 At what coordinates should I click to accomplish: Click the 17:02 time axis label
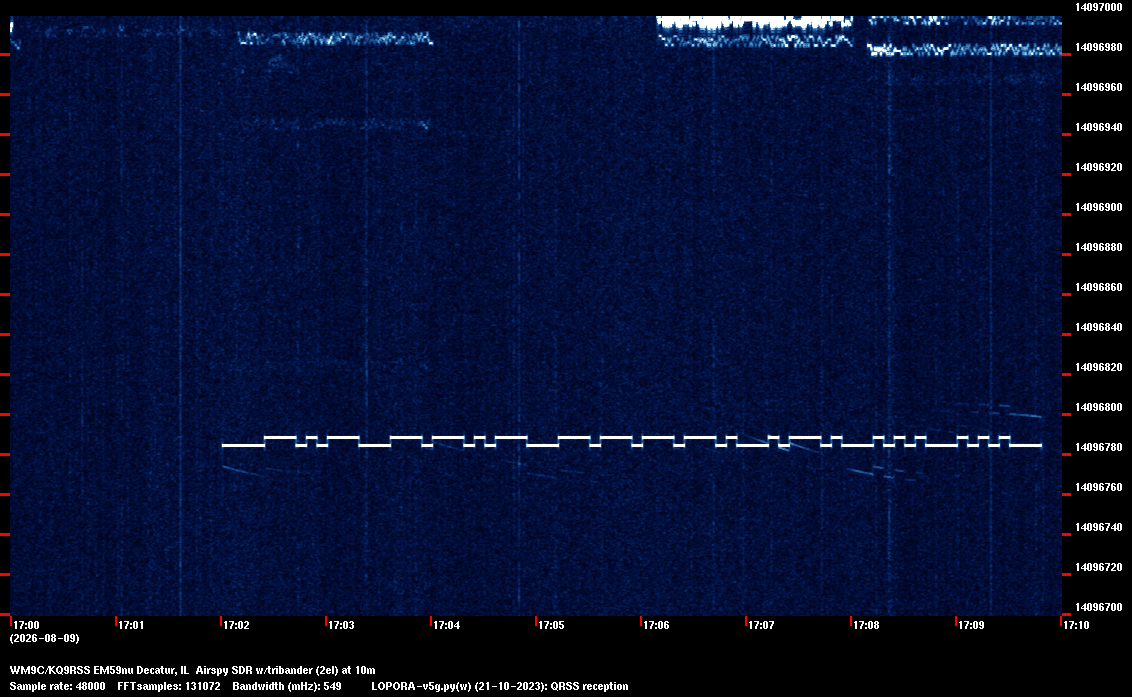(x=237, y=625)
